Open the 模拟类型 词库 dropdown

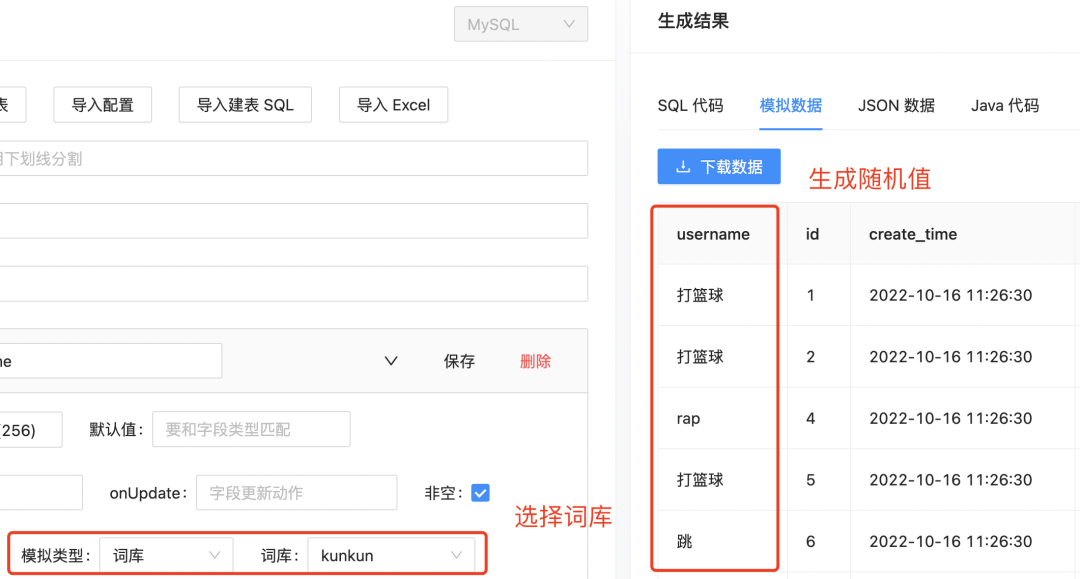coord(166,555)
